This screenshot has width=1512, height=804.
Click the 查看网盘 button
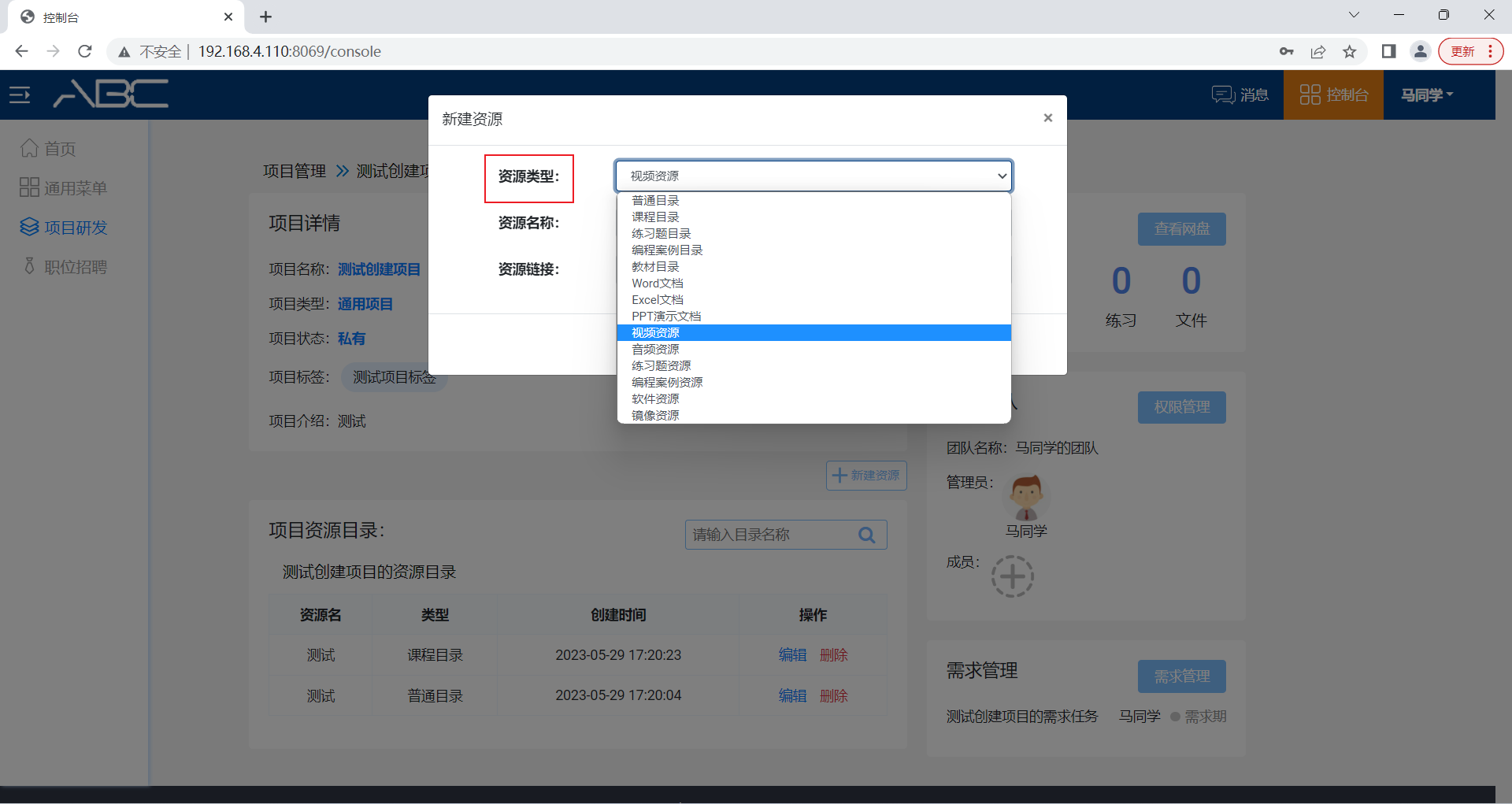click(1181, 229)
